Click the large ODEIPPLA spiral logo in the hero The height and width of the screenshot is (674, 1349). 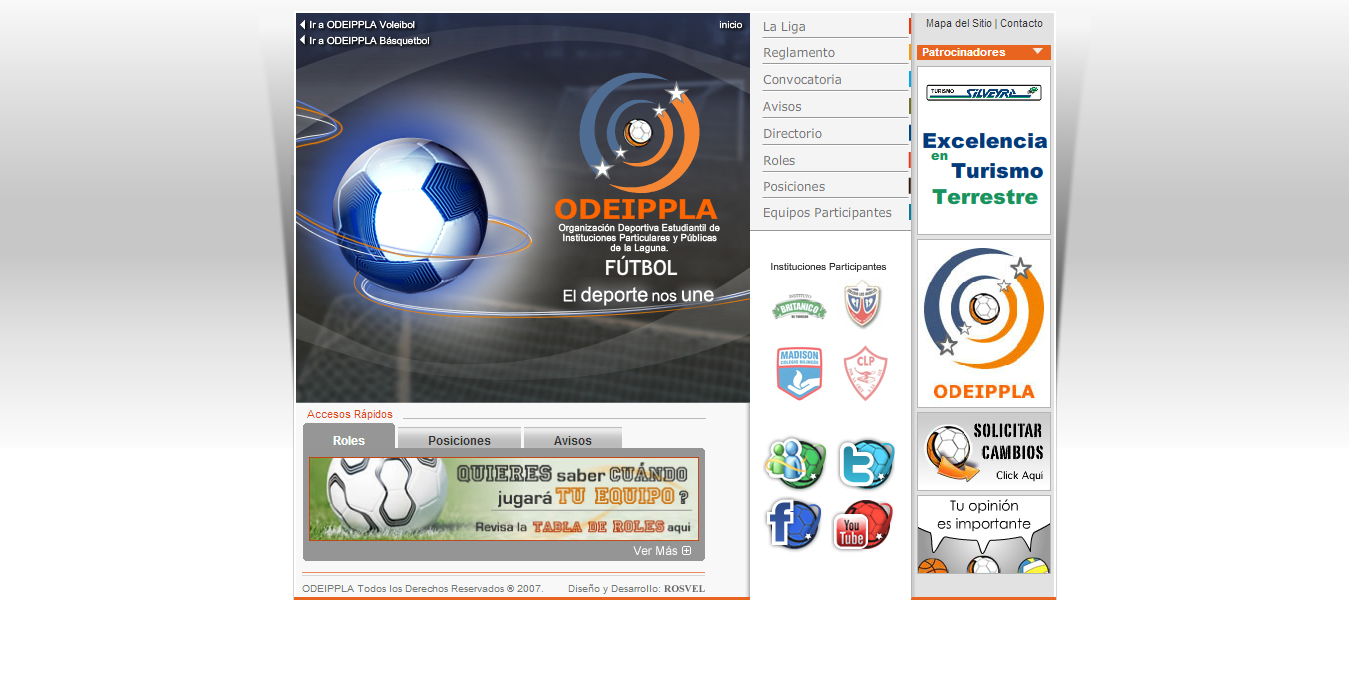tap(638, 132)
